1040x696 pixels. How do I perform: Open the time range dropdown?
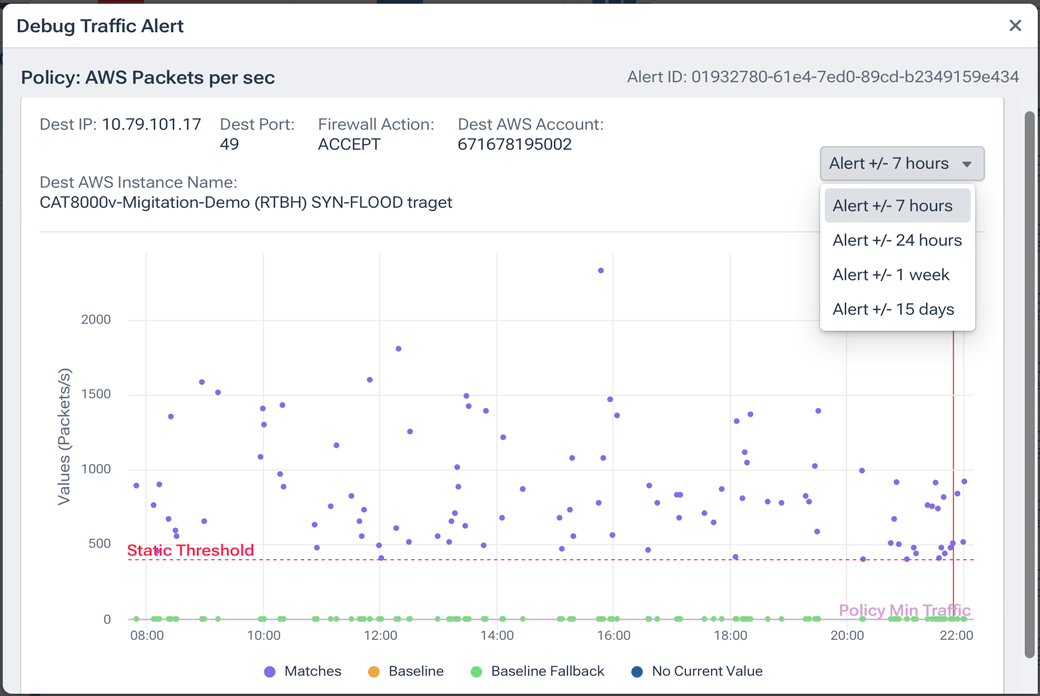pyautogui.click(x=900, y=163)
